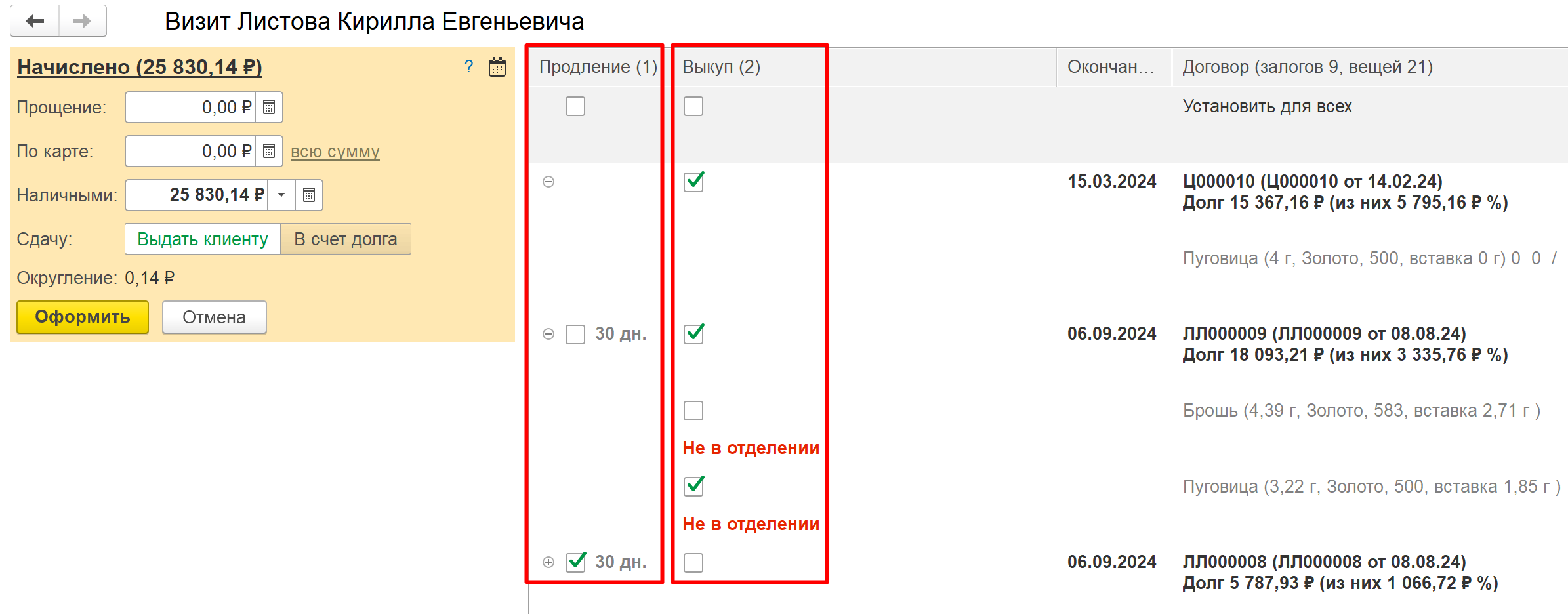Click the всю сумму link
Screen dimensions: 1568x614
335,152
